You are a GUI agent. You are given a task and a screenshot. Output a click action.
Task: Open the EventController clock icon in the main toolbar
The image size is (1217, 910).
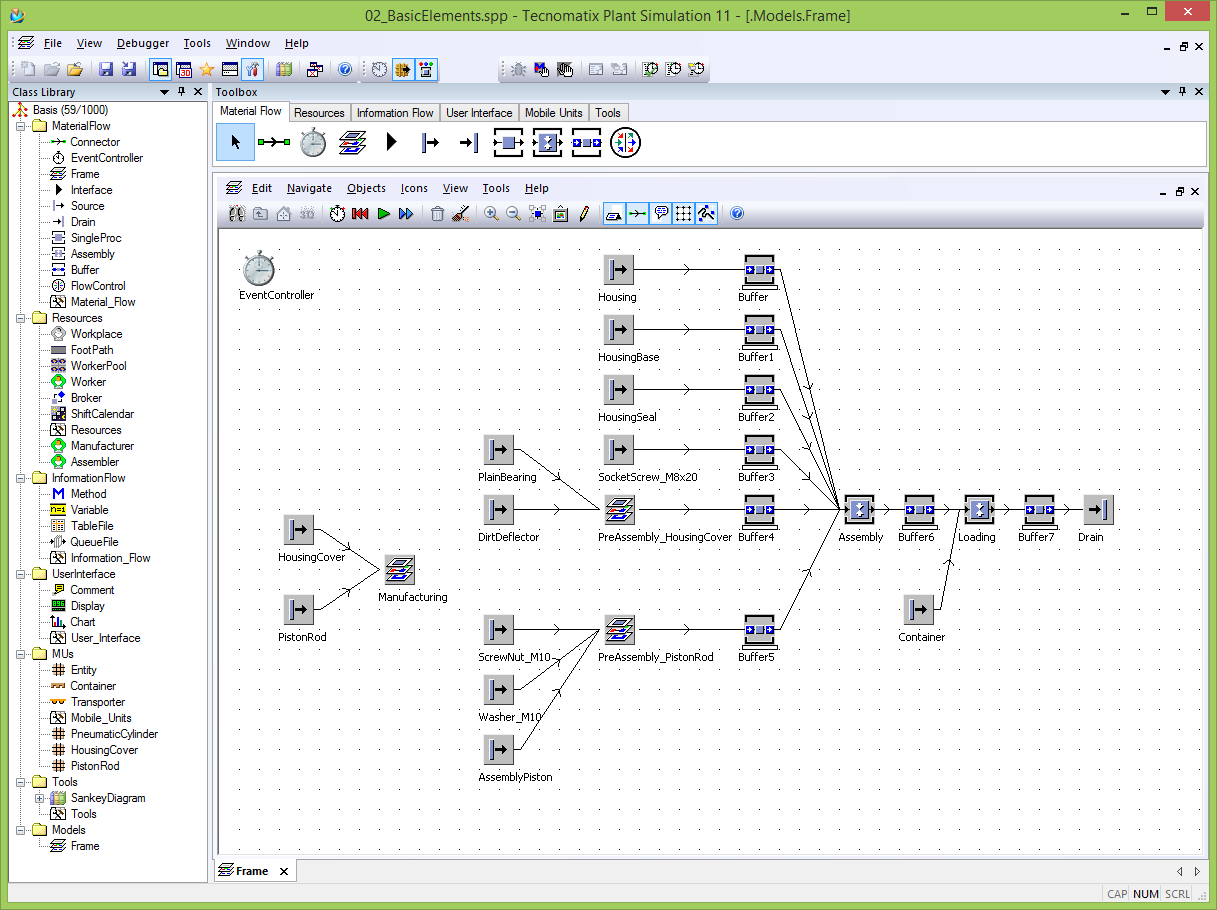379,69
